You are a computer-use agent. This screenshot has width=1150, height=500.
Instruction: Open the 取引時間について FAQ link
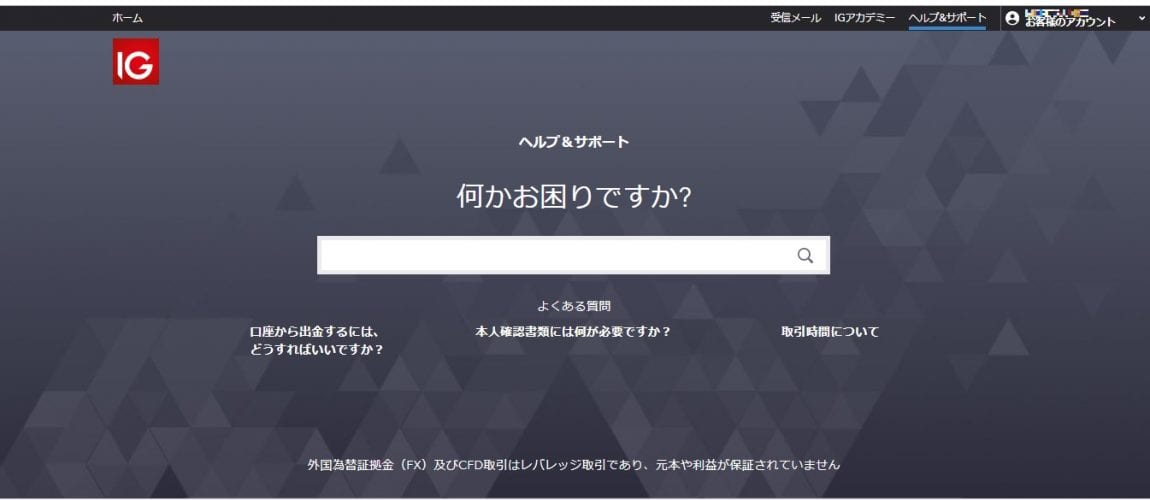tap(830, 332)
